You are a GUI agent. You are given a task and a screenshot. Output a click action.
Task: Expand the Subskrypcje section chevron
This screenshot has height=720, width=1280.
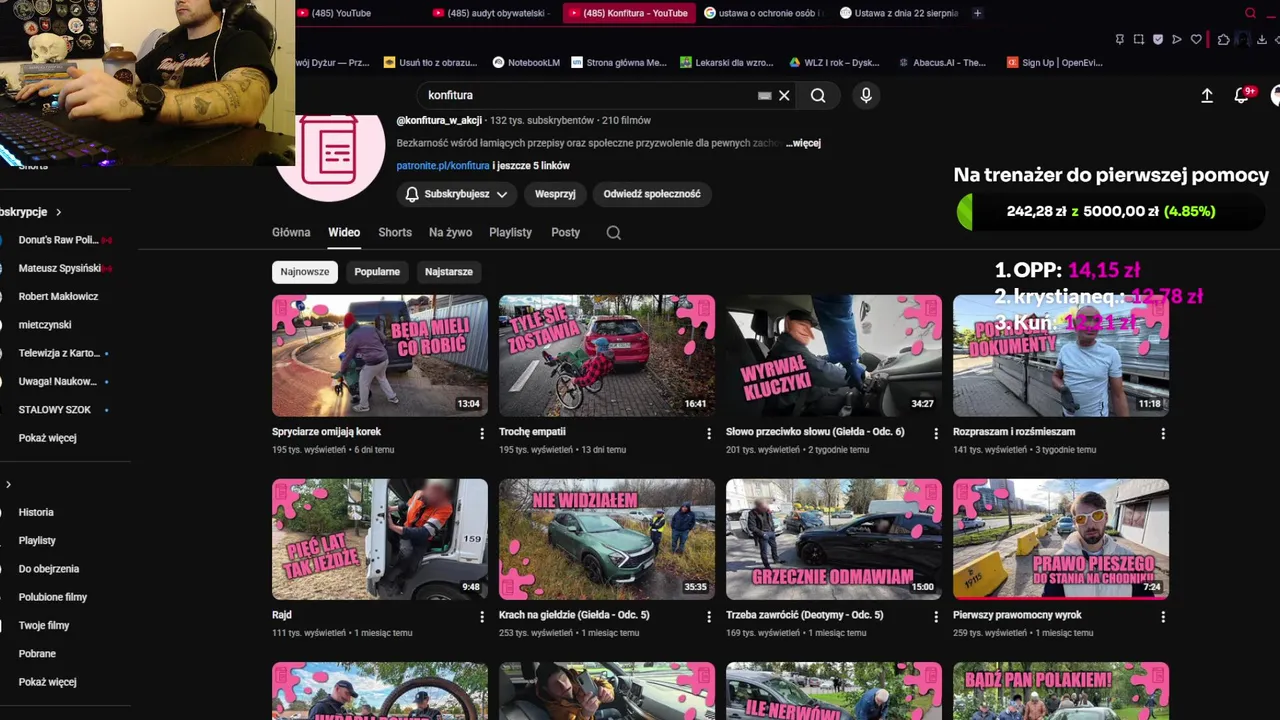click(x=58, y=212)
